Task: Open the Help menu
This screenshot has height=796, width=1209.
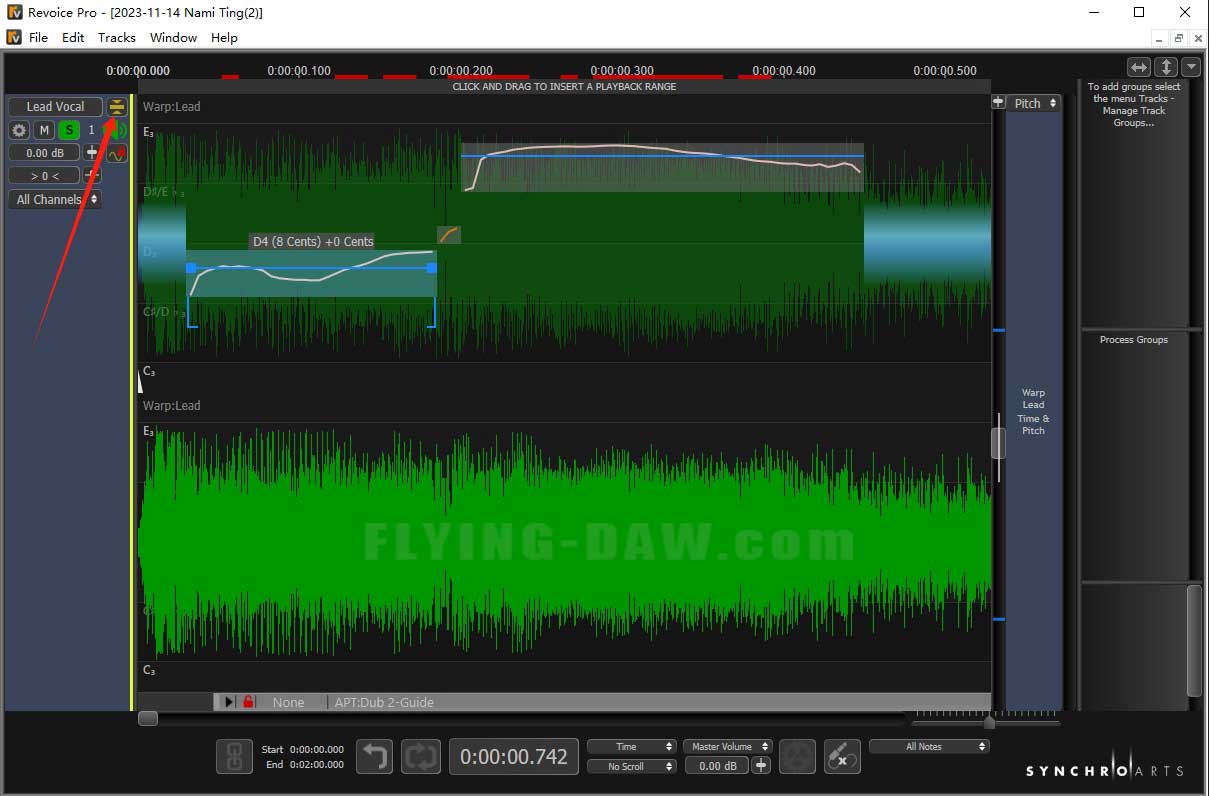Action: (x=224, y=37)
